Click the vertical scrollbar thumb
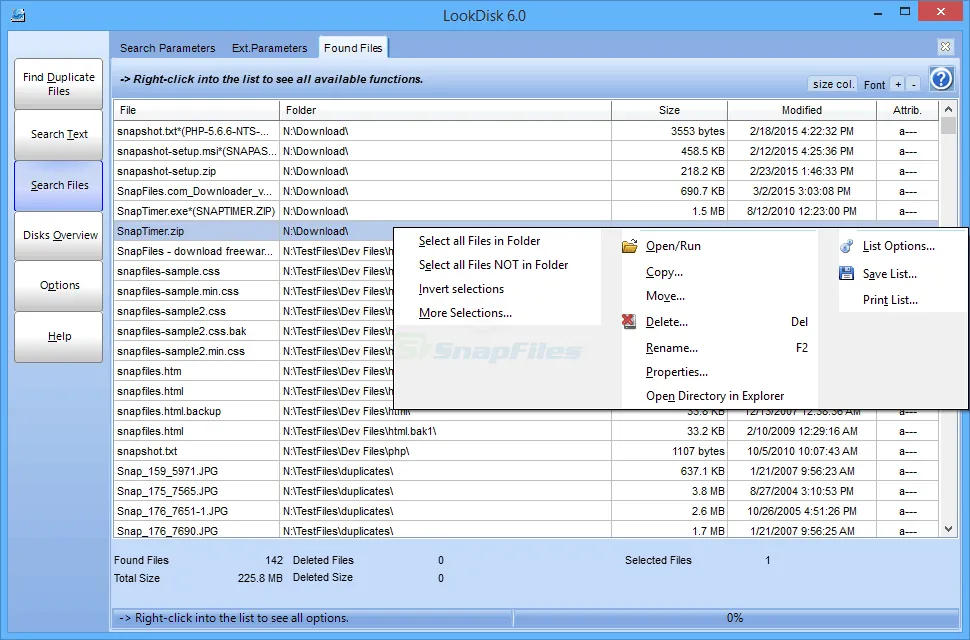 point(948,126)
